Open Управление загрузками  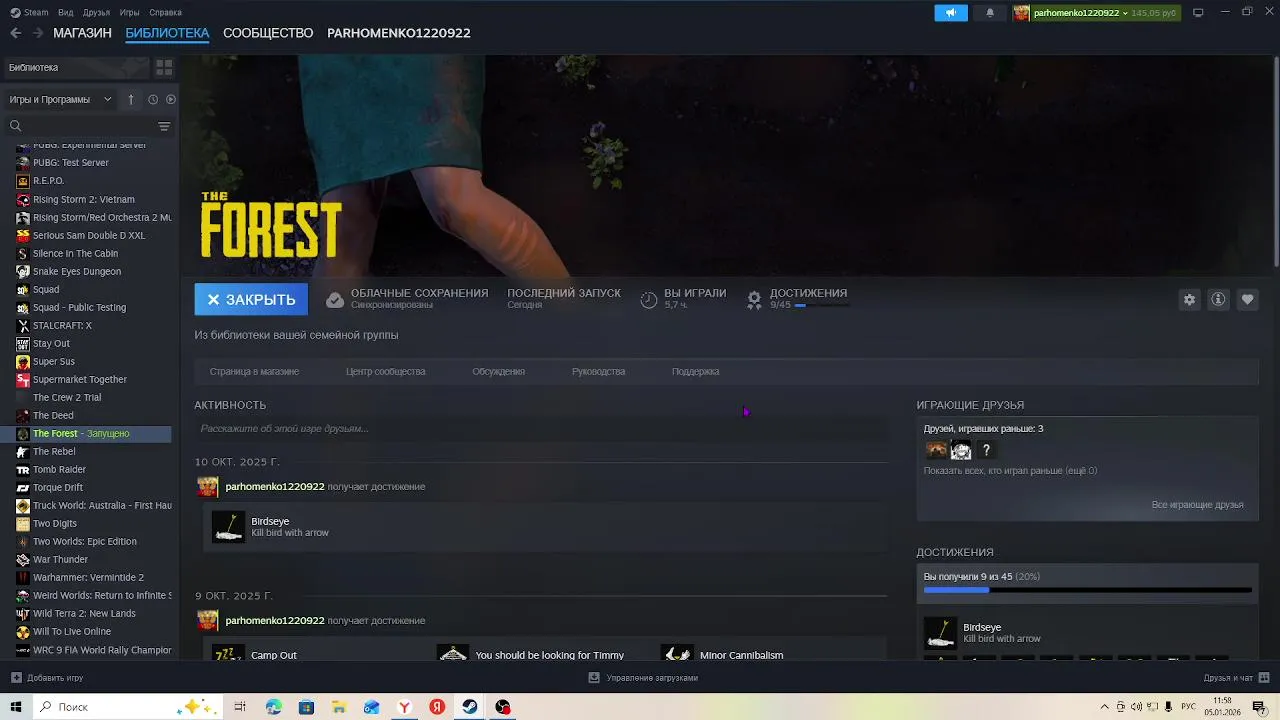(643, 677)
